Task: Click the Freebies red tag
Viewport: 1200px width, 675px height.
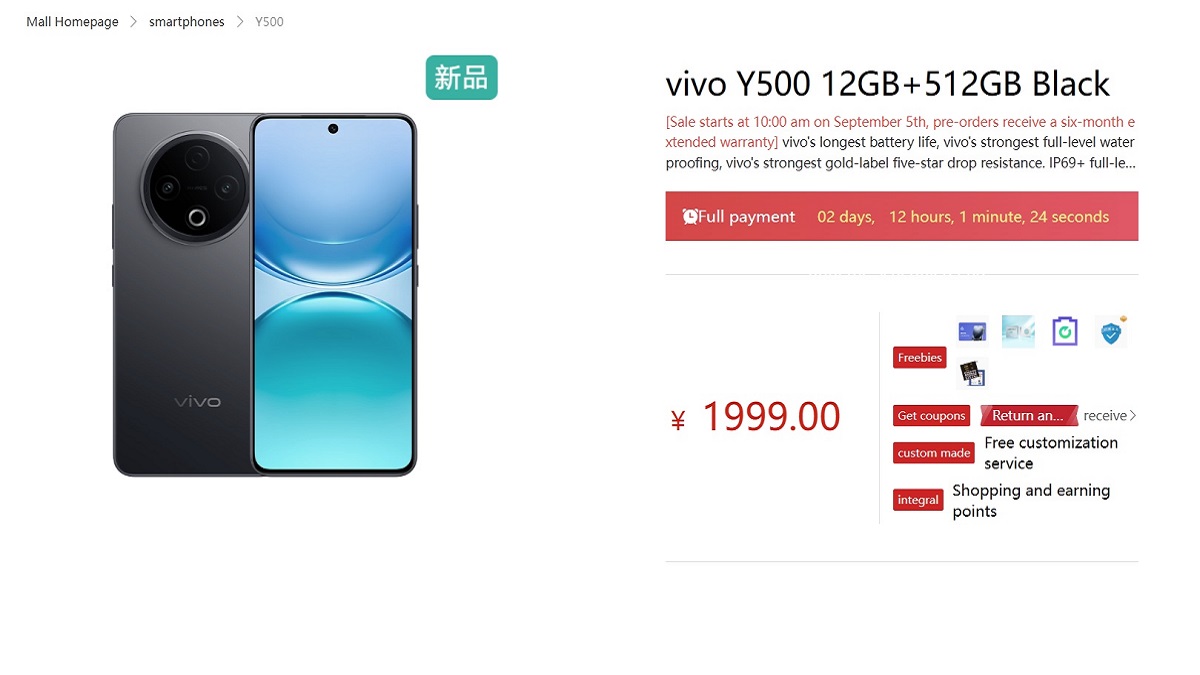Action: 920,357
